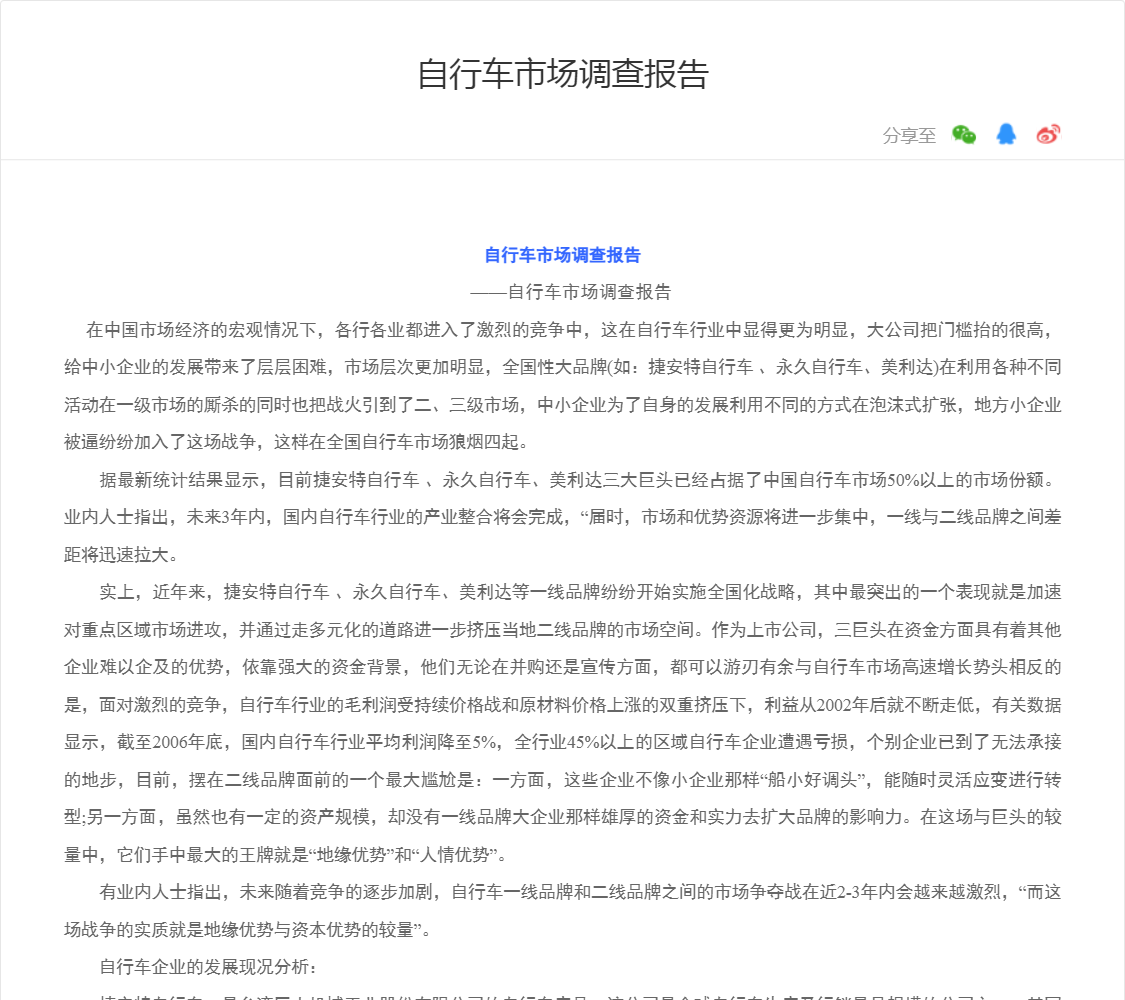The image size is (1125, 1000).
Task: Click the line starting 对重点区域市场进攻
Action: coord(562,630)
